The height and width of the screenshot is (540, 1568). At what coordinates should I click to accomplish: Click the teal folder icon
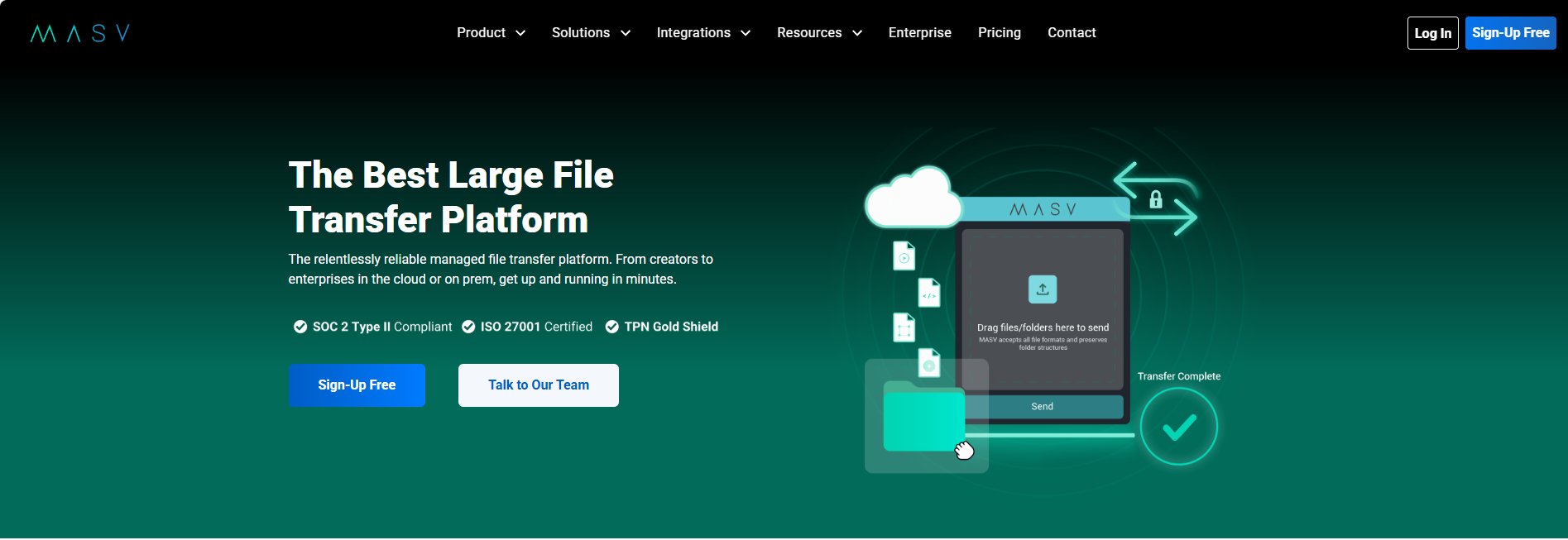coord(924,417)
